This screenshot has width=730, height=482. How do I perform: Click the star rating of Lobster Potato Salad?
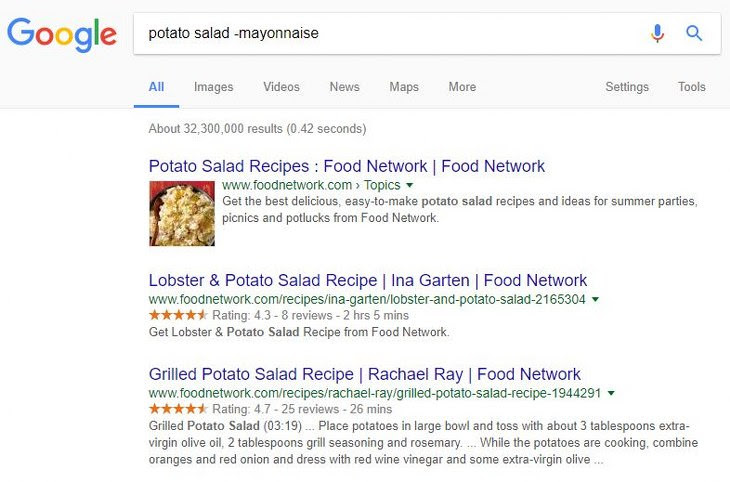(178, 315)
